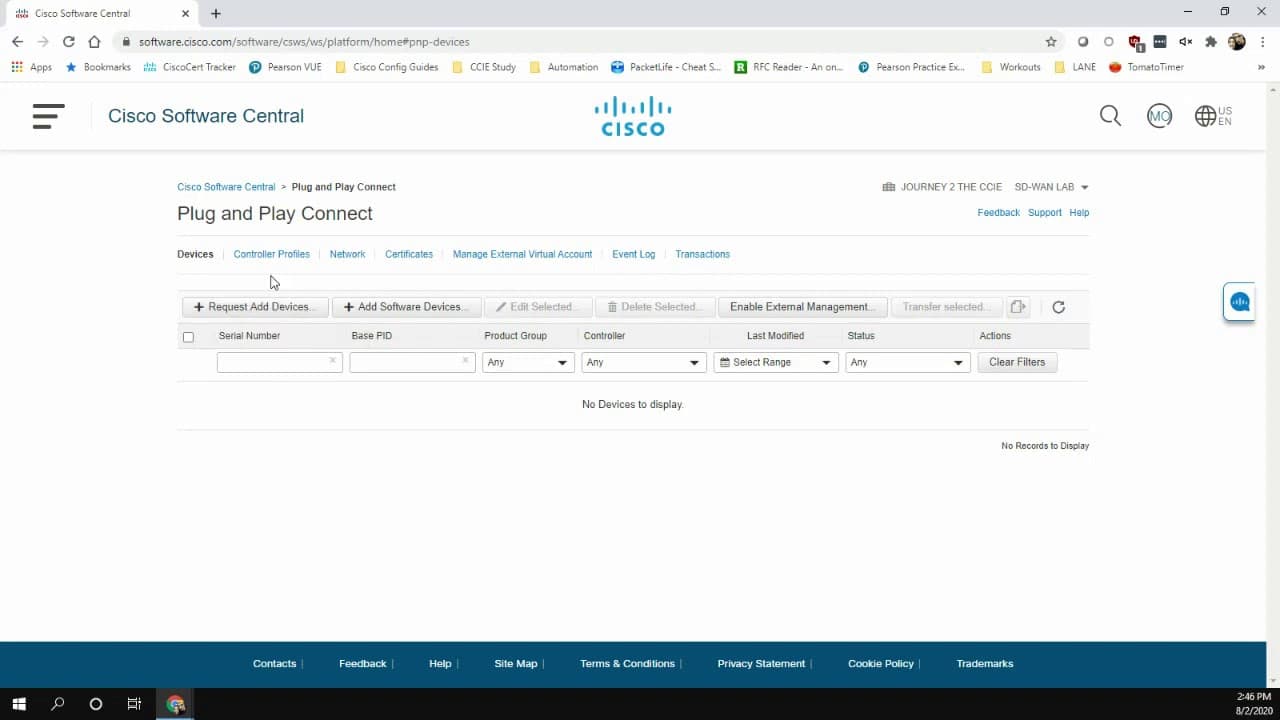This screenshot has height=720, width=1280.
Task: Open the SD-WAN LAB virtual account dropdown
Action: 1051,187
